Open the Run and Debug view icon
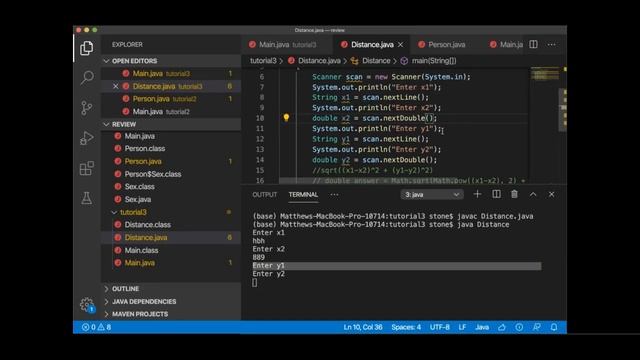The image size is (640, 360). 87,138
